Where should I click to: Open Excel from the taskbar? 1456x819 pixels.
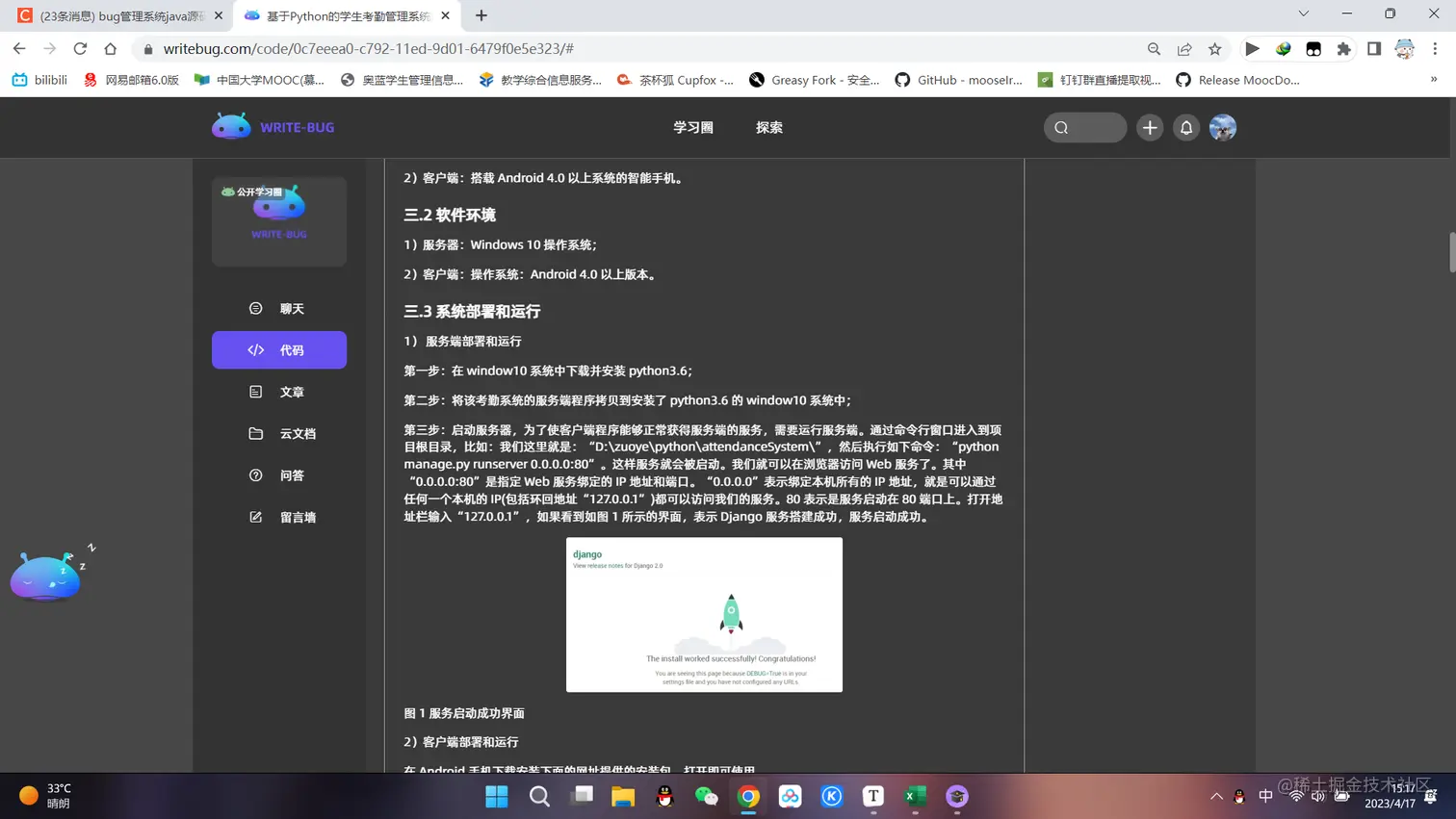point(915,796)
